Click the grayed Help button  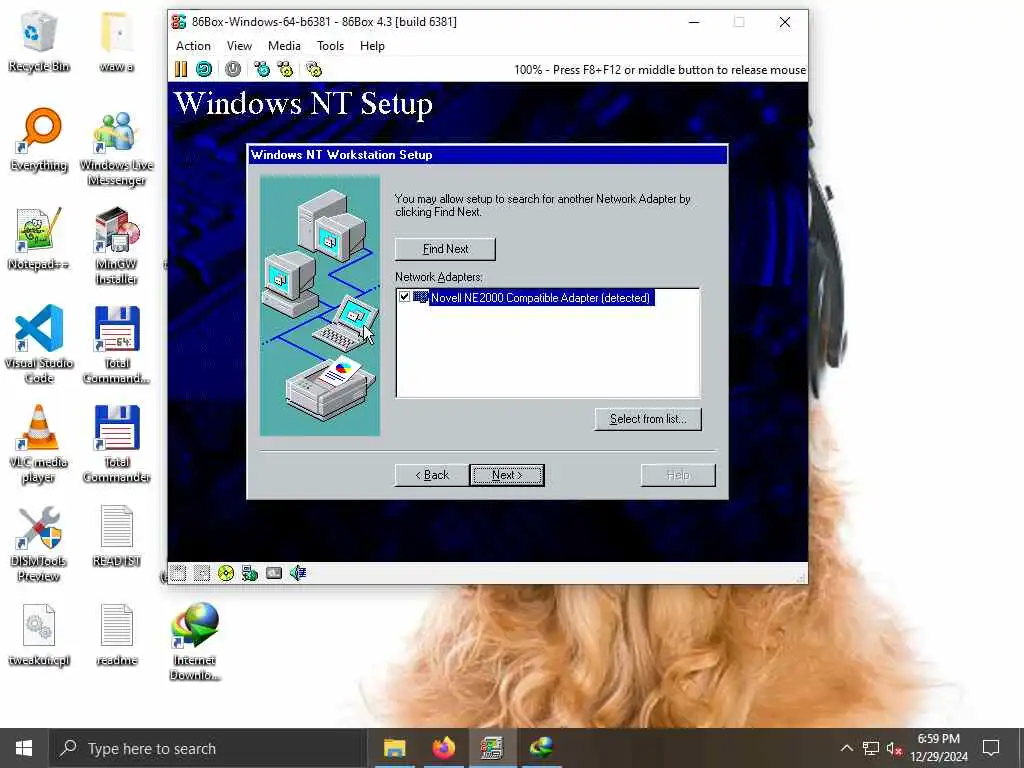[x=678, y=475]
